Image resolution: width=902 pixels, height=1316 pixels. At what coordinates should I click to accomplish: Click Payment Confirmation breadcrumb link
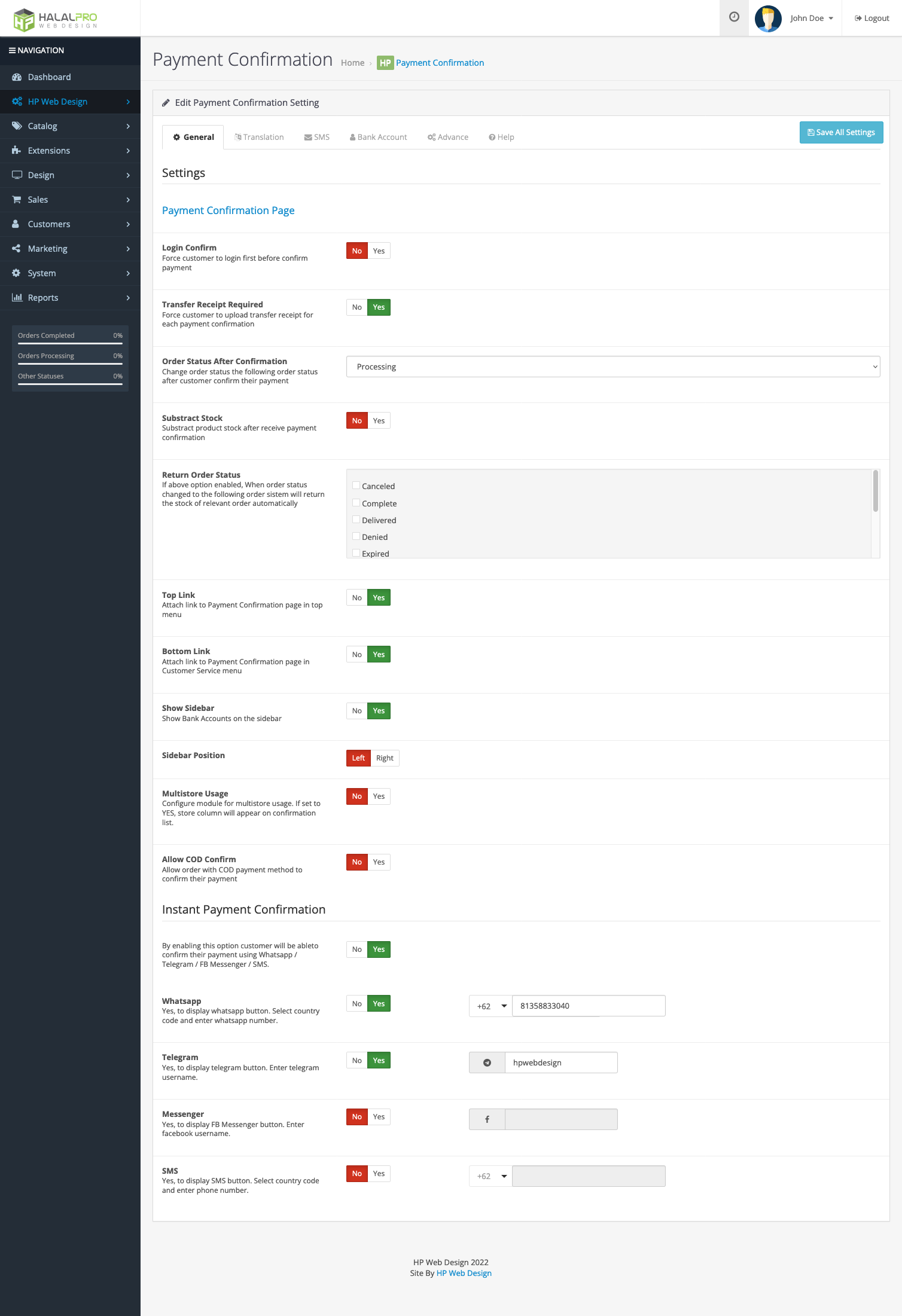pos(440,63)
